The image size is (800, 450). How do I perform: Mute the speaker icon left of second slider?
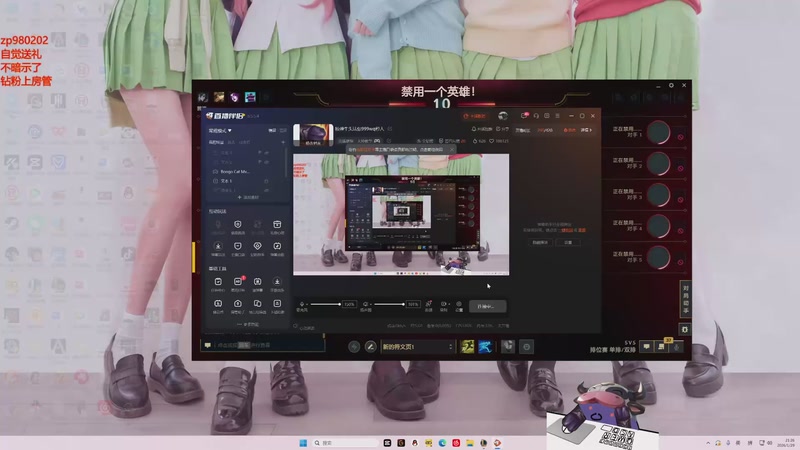[x=366, y=304]
